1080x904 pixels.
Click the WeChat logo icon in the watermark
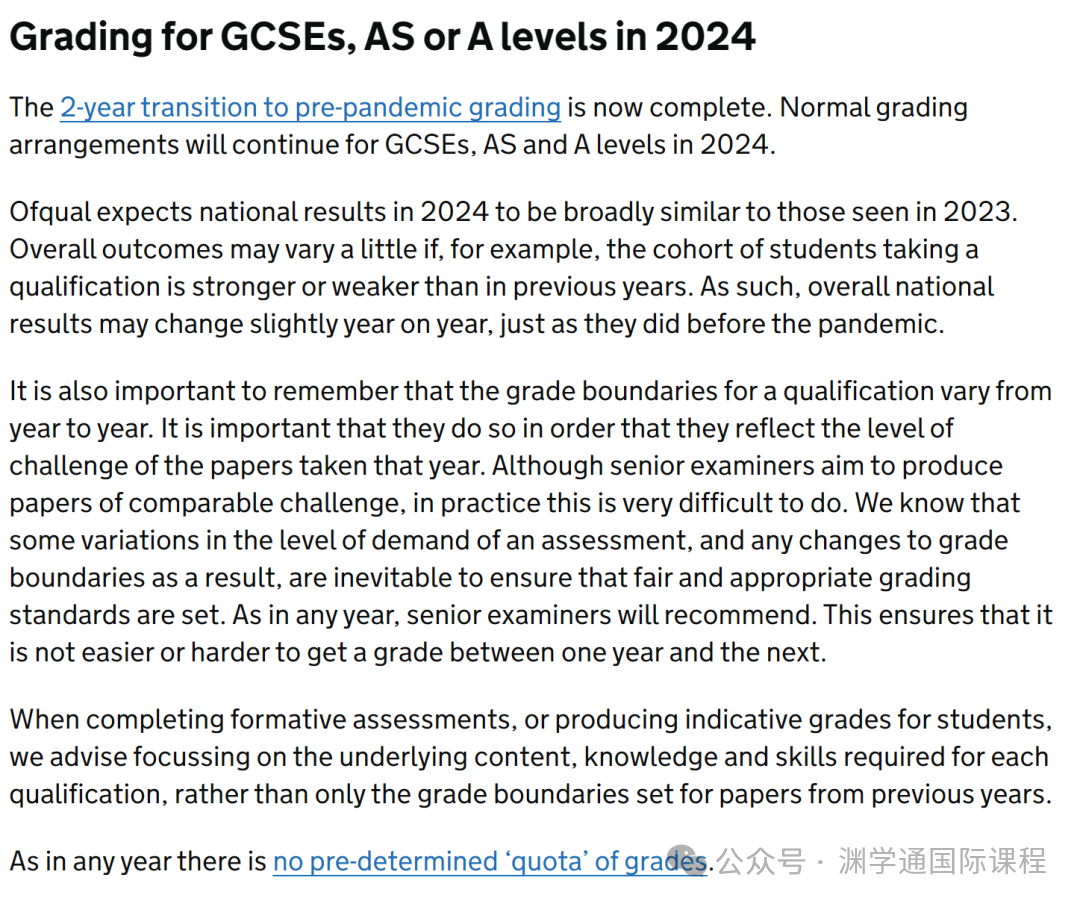coord(684,860)
